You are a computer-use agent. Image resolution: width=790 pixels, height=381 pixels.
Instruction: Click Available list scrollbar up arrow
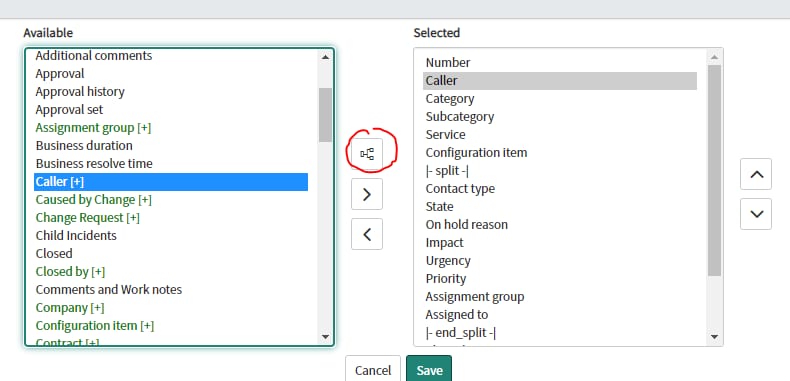(325, 57)
